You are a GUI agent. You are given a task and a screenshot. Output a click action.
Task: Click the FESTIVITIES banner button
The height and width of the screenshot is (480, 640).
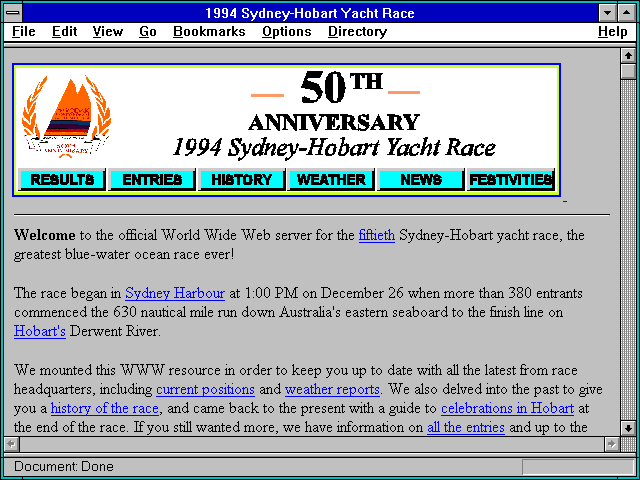510,179
